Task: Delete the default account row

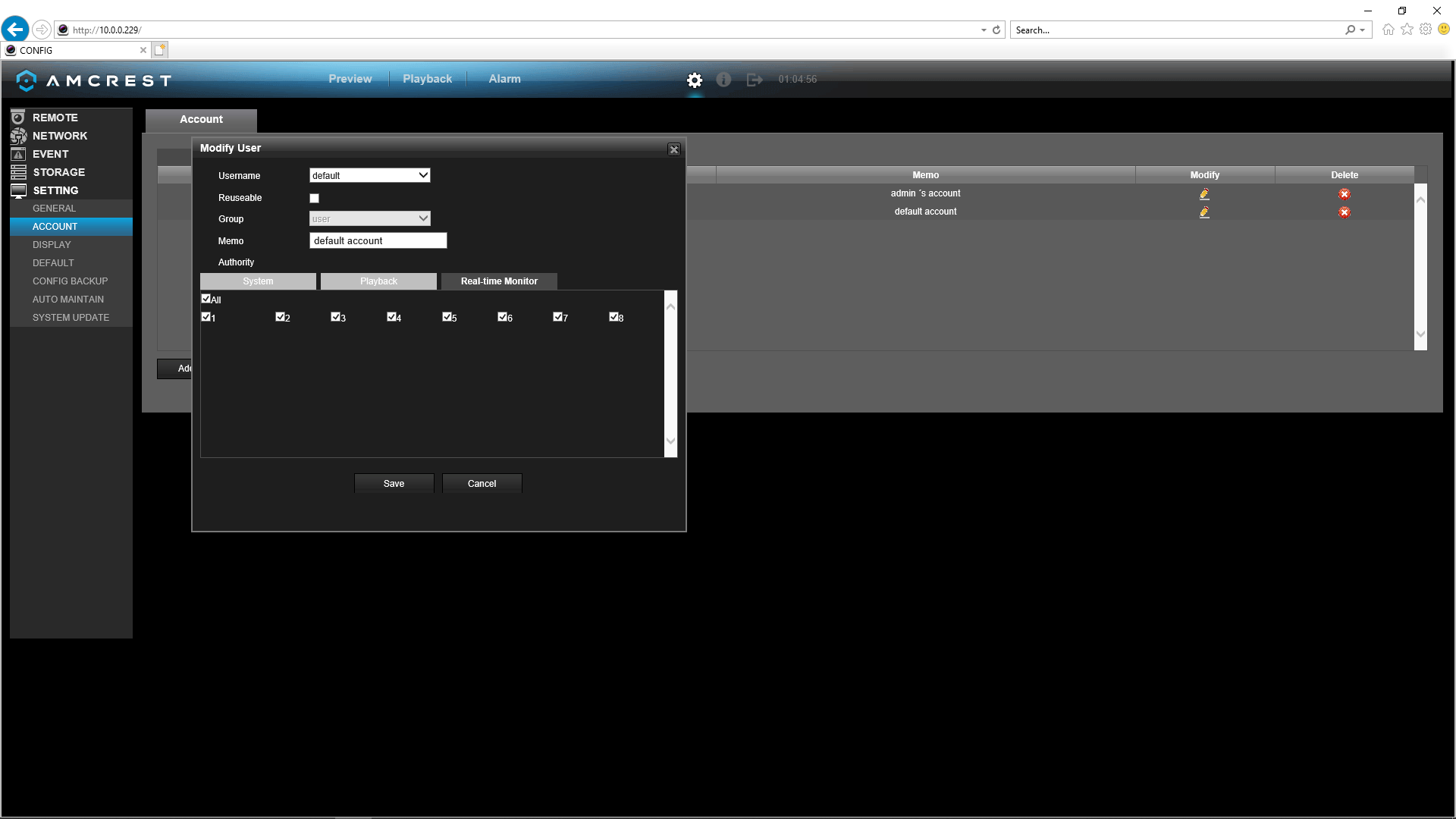Action: [1345, 212]
